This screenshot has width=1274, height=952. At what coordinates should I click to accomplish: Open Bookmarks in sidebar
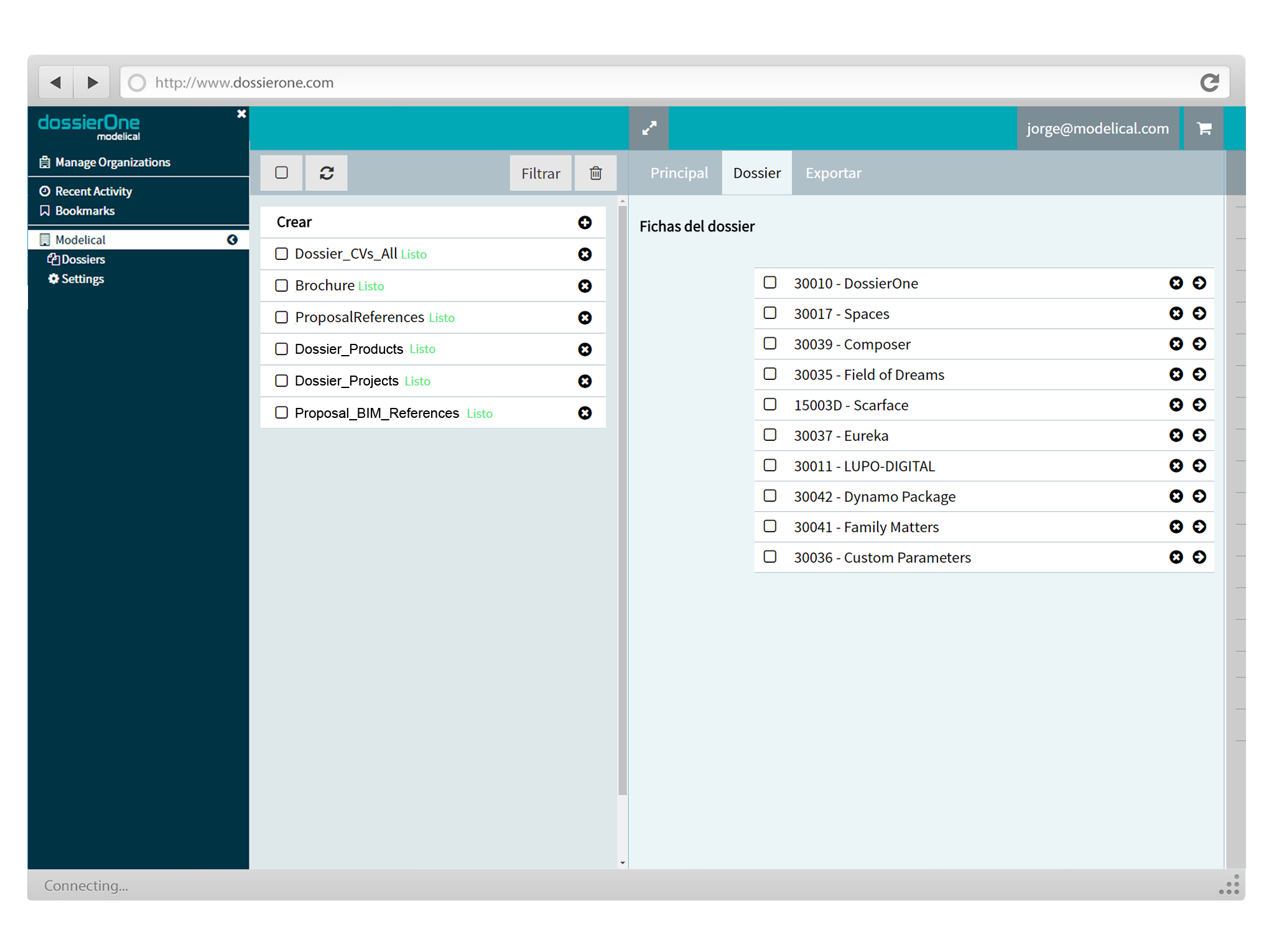point(77,211)
